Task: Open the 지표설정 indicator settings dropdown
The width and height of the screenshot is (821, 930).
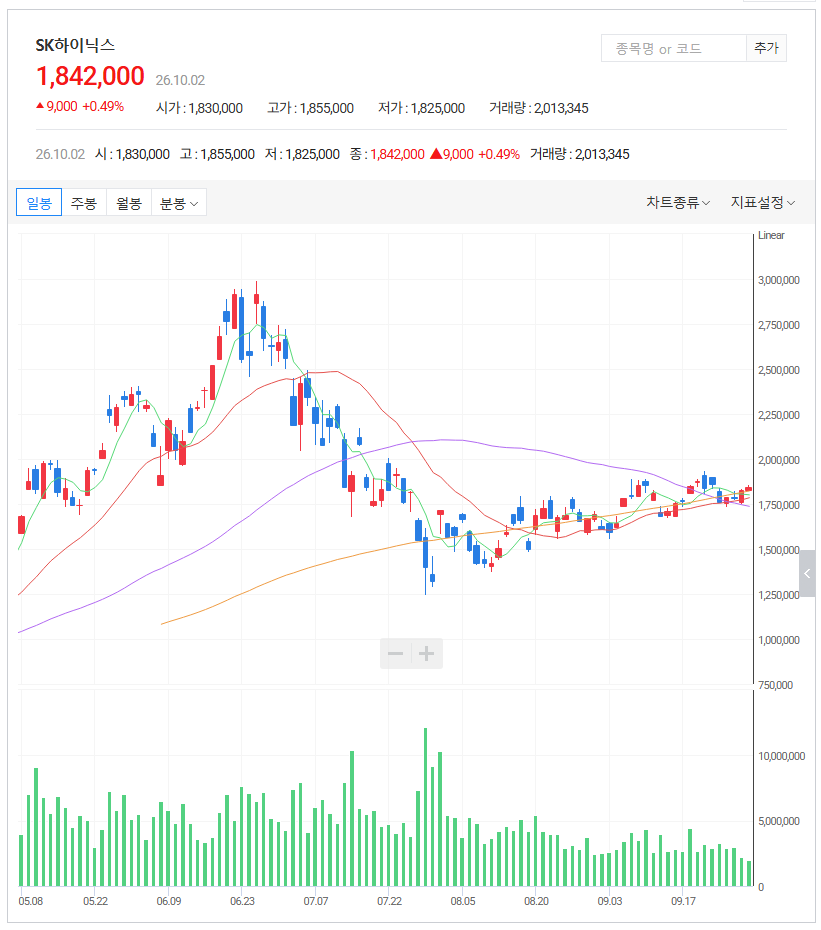Action: coord(762,203)
